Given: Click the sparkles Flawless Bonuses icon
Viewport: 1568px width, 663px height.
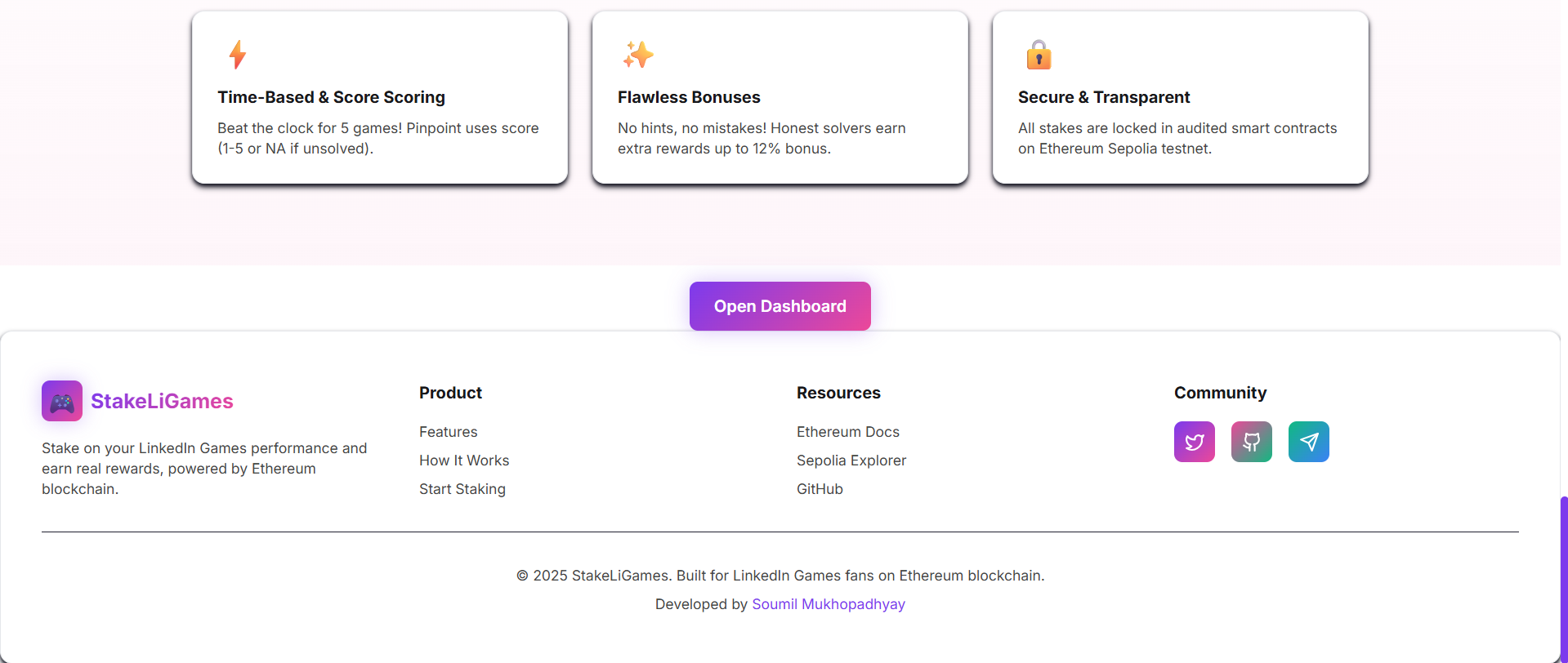Looking at the screenshot, I should pos(638,55).
